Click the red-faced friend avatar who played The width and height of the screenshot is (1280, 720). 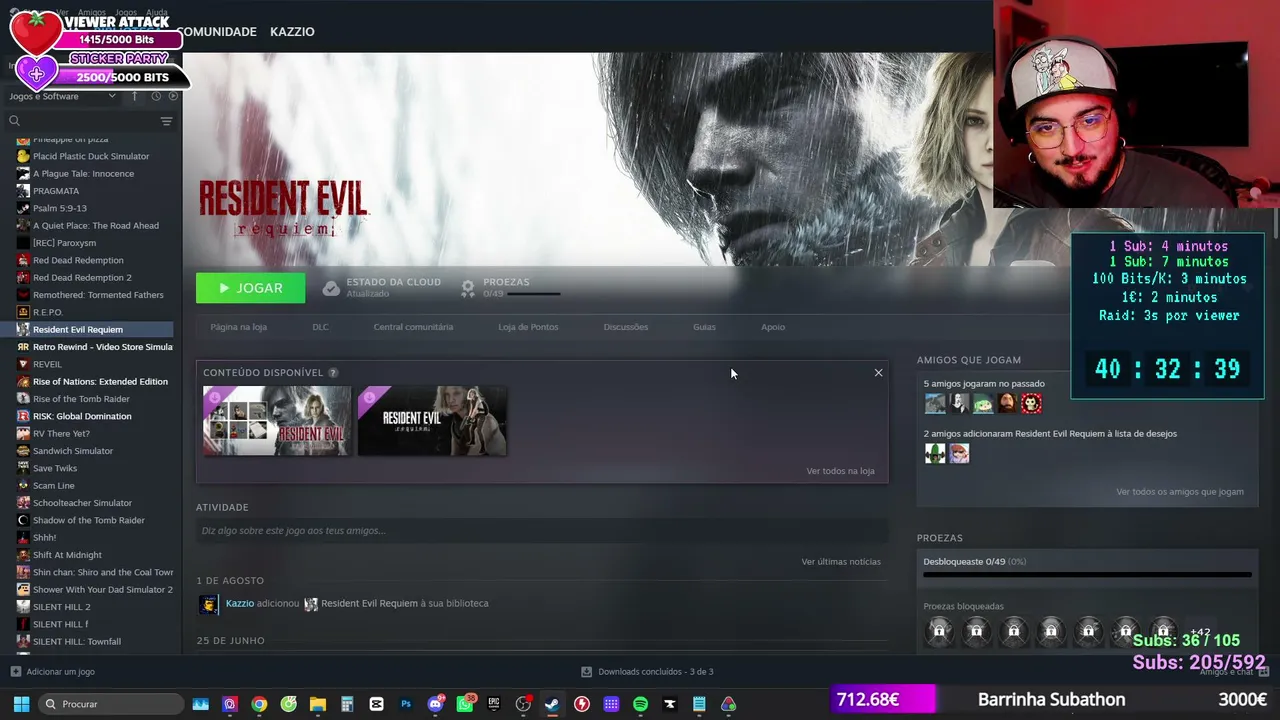pos(1032,403)
